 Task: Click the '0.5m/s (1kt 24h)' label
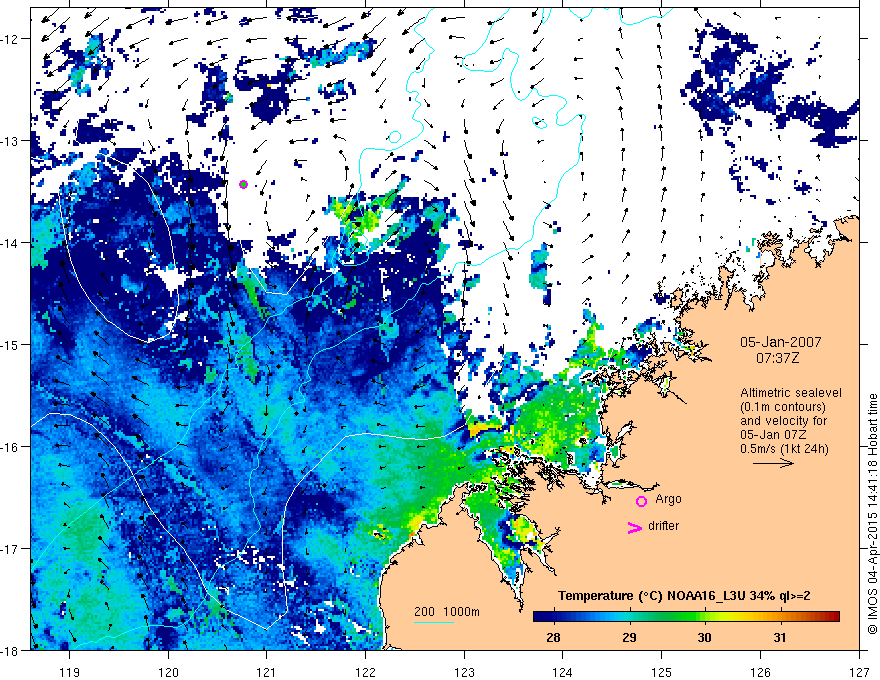[x=784, y=449]
